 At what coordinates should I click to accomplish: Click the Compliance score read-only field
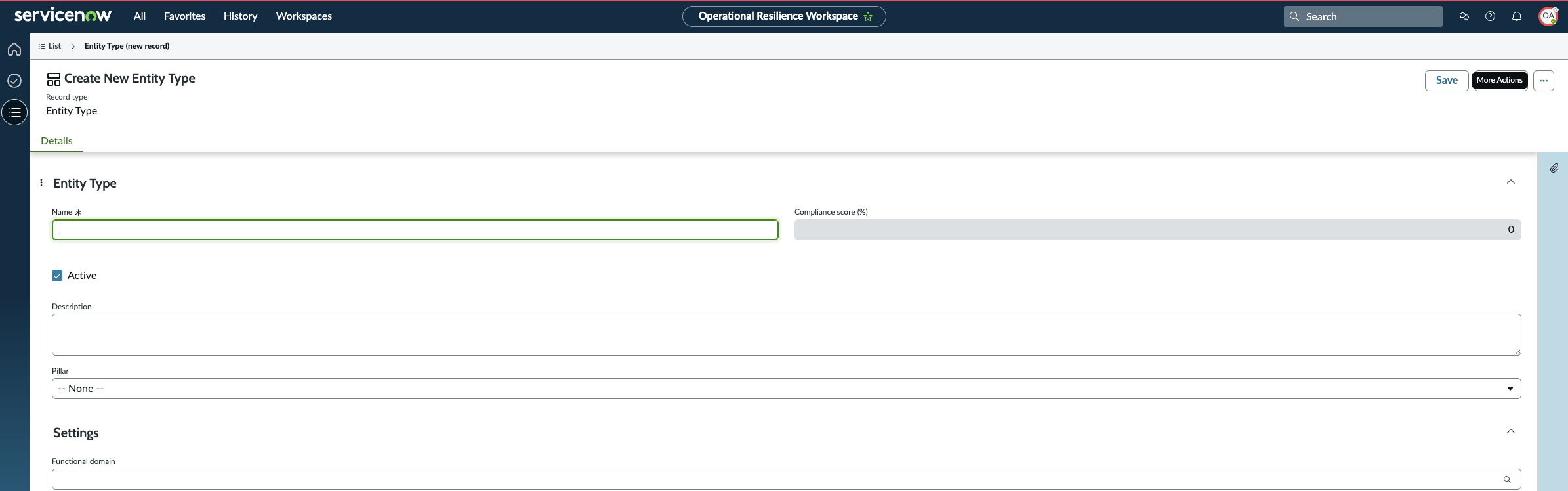(1157, 230)
